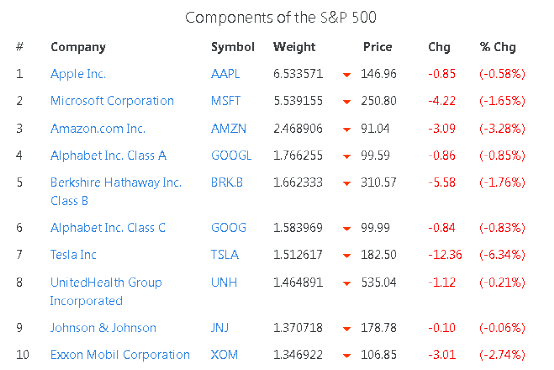Click the red arrow beside Amazon's 91.04 price
This screenshot has height=370, width=554.
coord(347,130)
